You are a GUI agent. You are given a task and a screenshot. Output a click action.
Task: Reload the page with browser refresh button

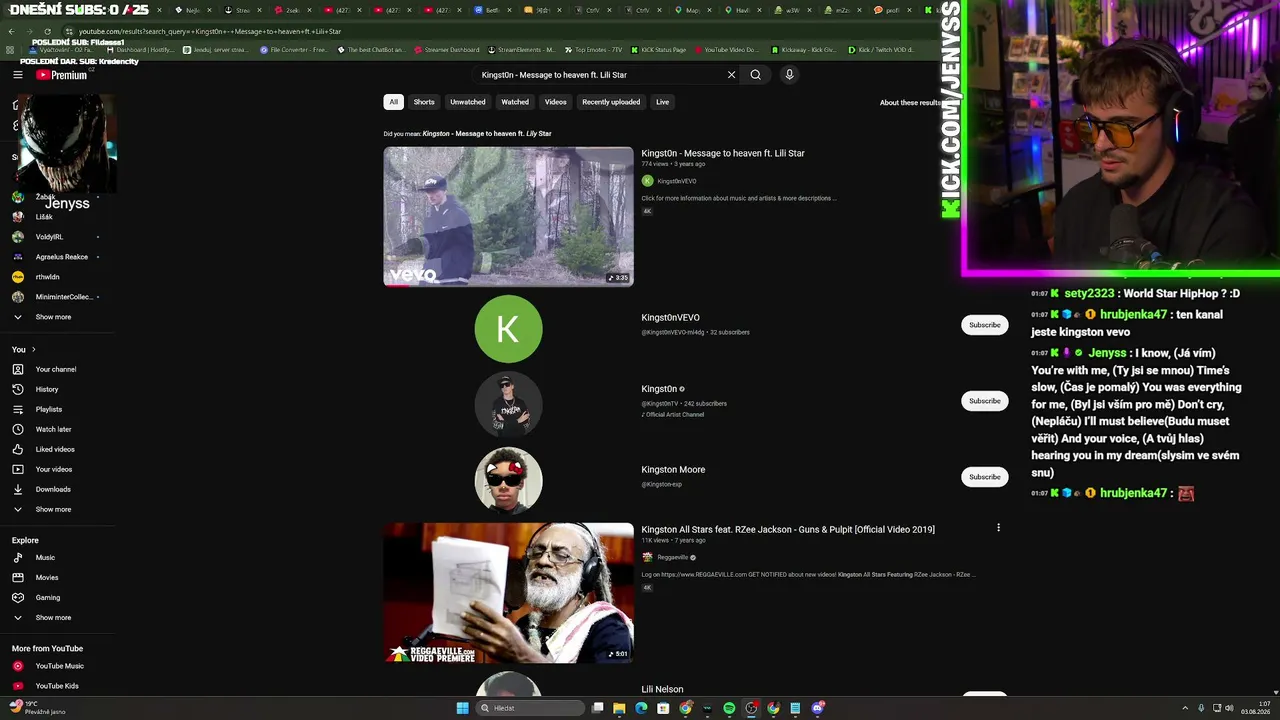47,31
